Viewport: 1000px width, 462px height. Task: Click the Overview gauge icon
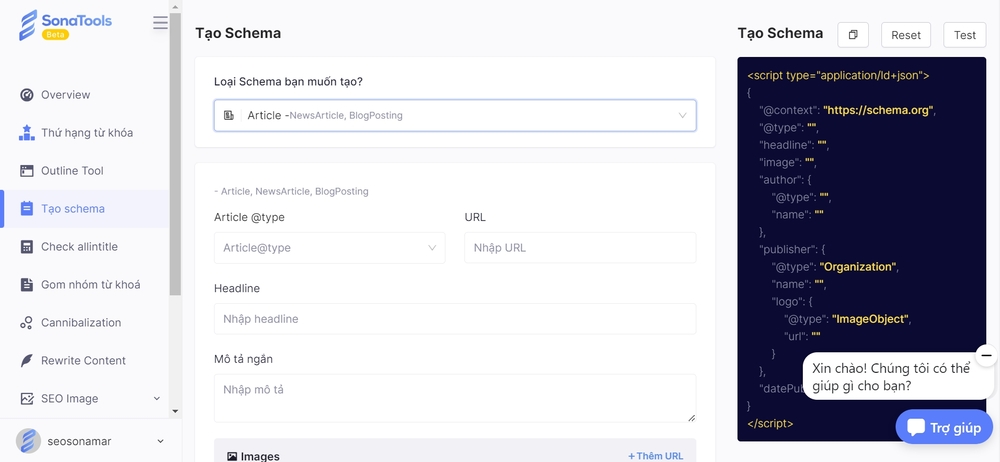coord(27,95)
